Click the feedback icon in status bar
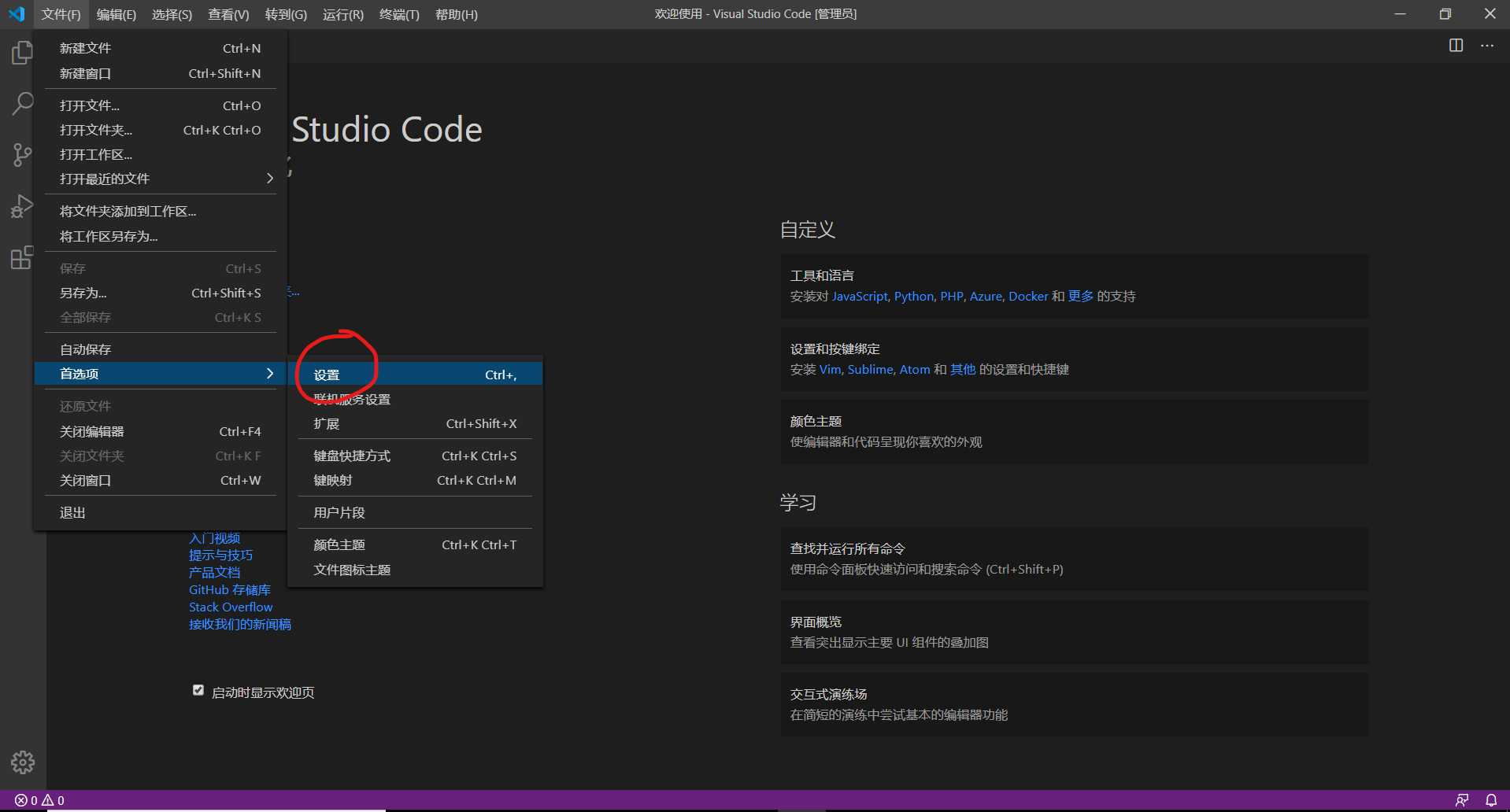1510x812 pixels. click(1462, 800)
